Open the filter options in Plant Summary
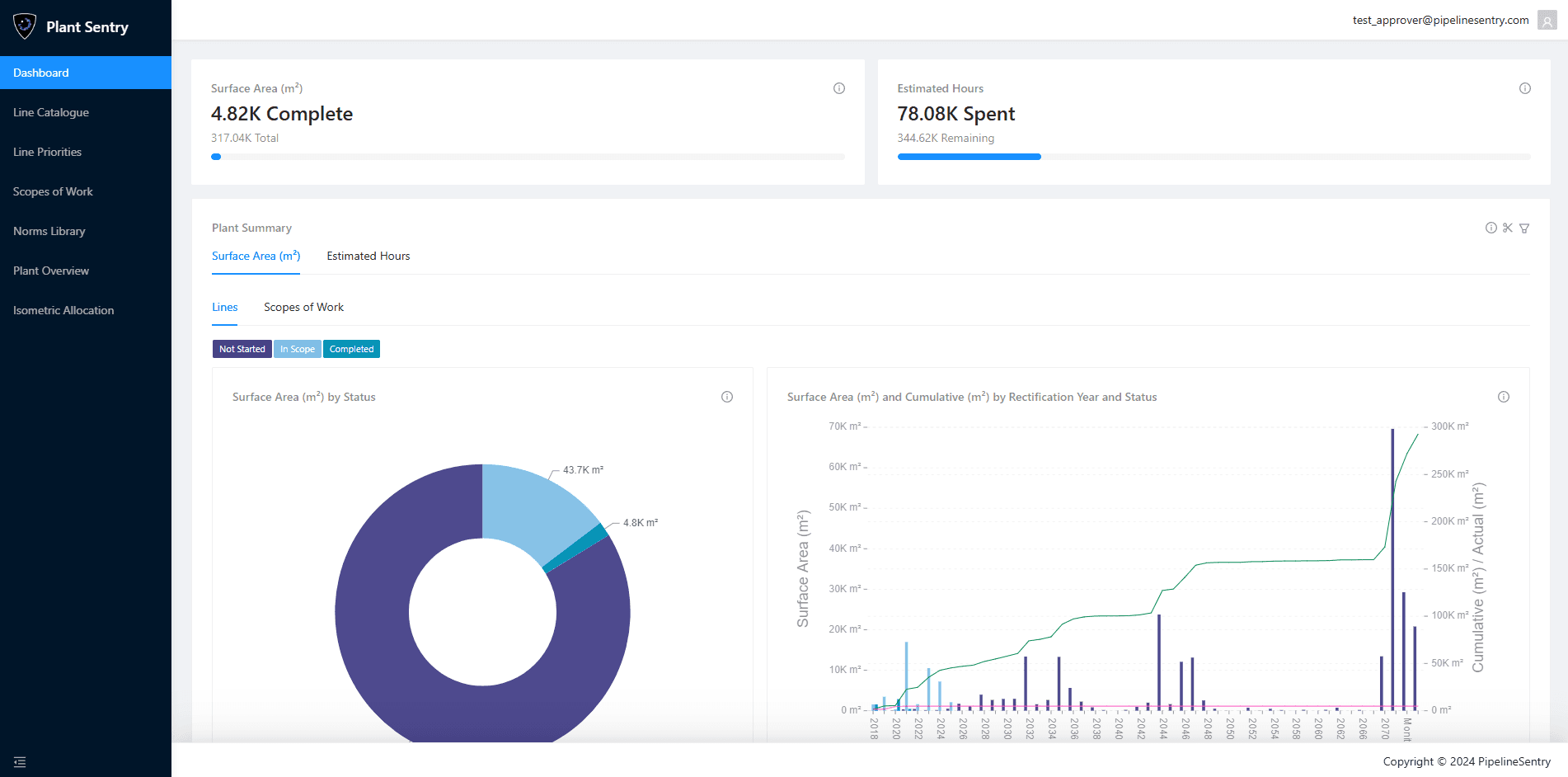 1524,228
